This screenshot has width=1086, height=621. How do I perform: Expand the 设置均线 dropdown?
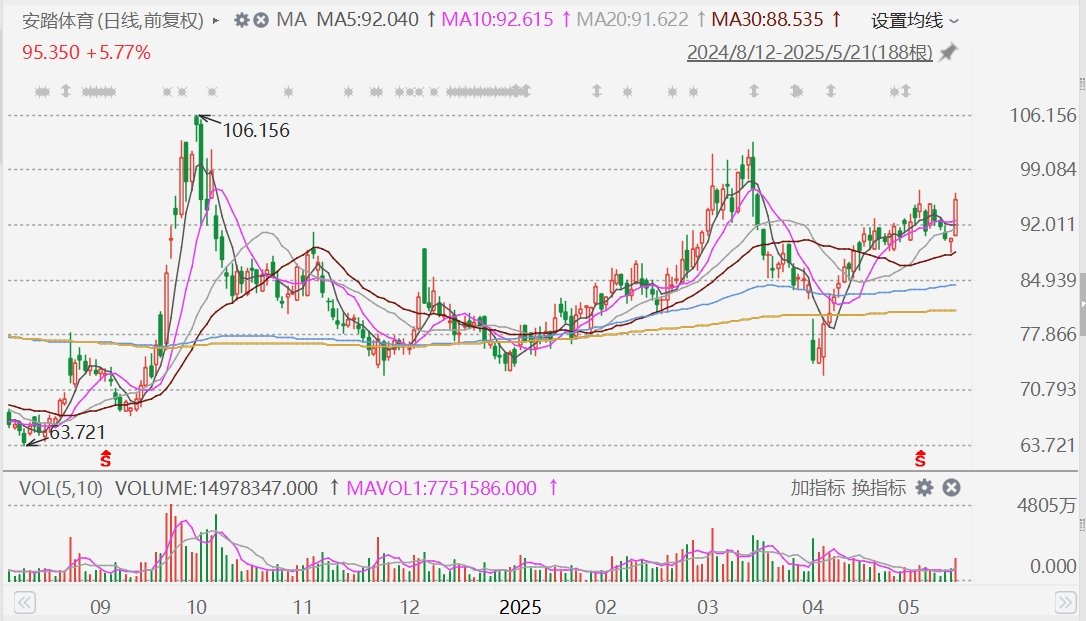coord(914,21)
